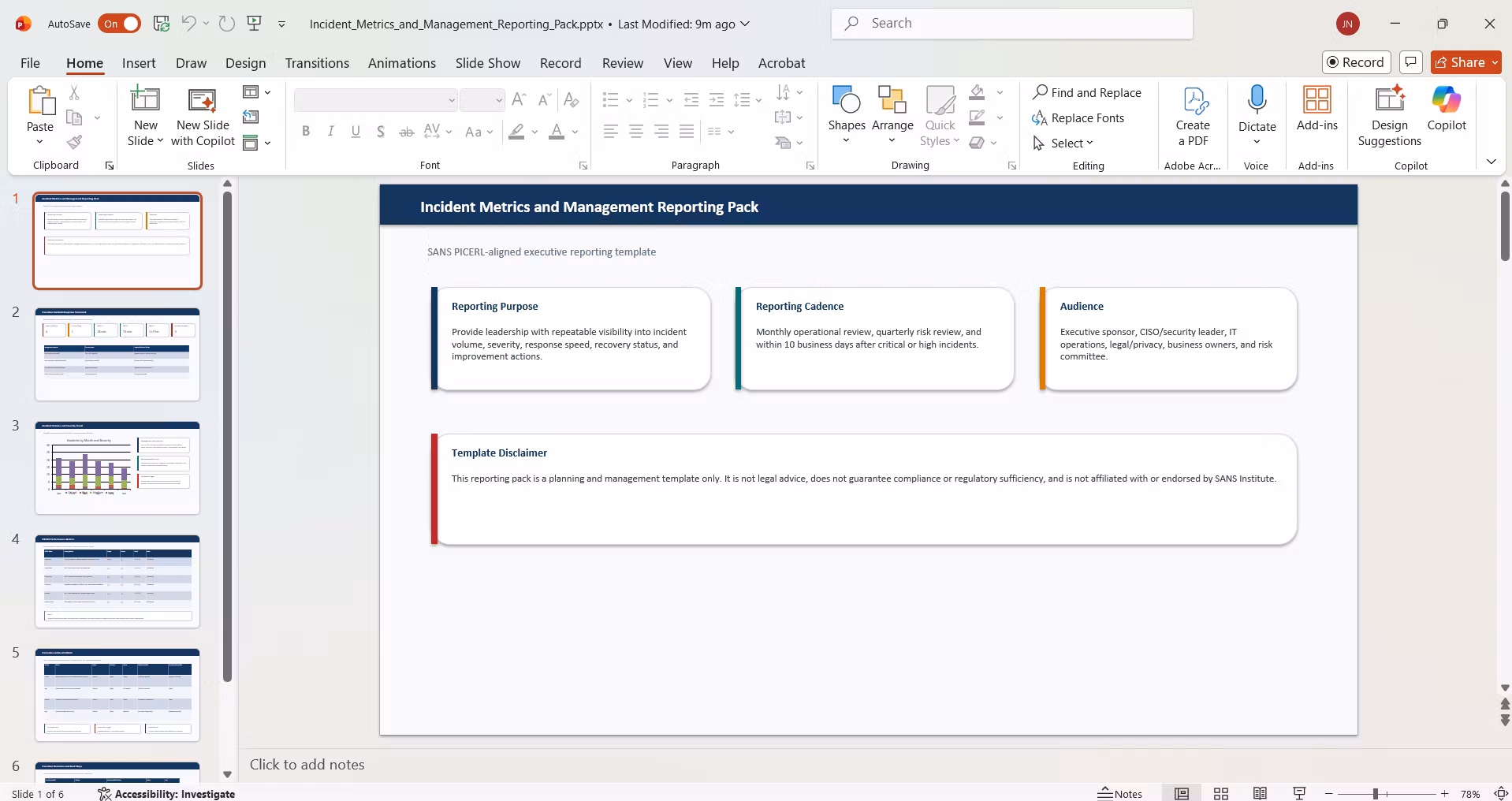Click Find and Replace
The image size is (1512, 801).
pyautogui.click(x=1087, y=92)
